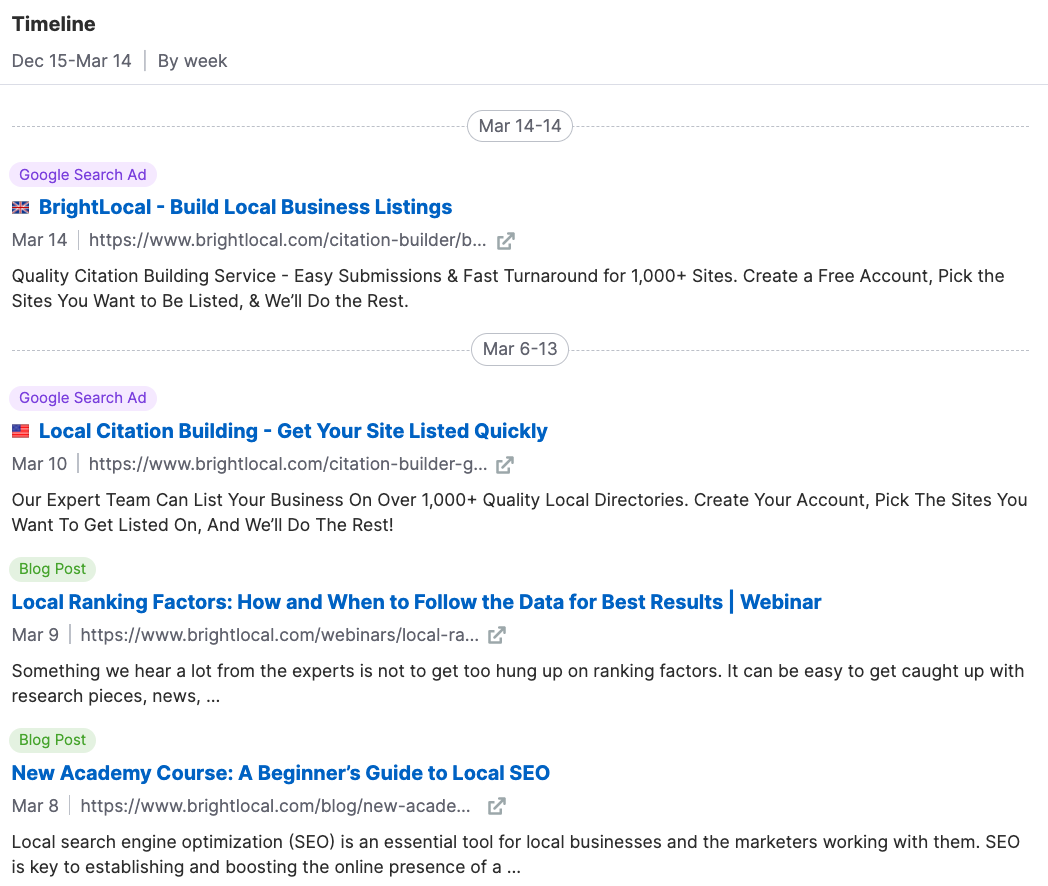Open 'New Academy Course: A Beginner's Guide to Local SEO'
Screen dimensions: 1048x886
point(280,773)
